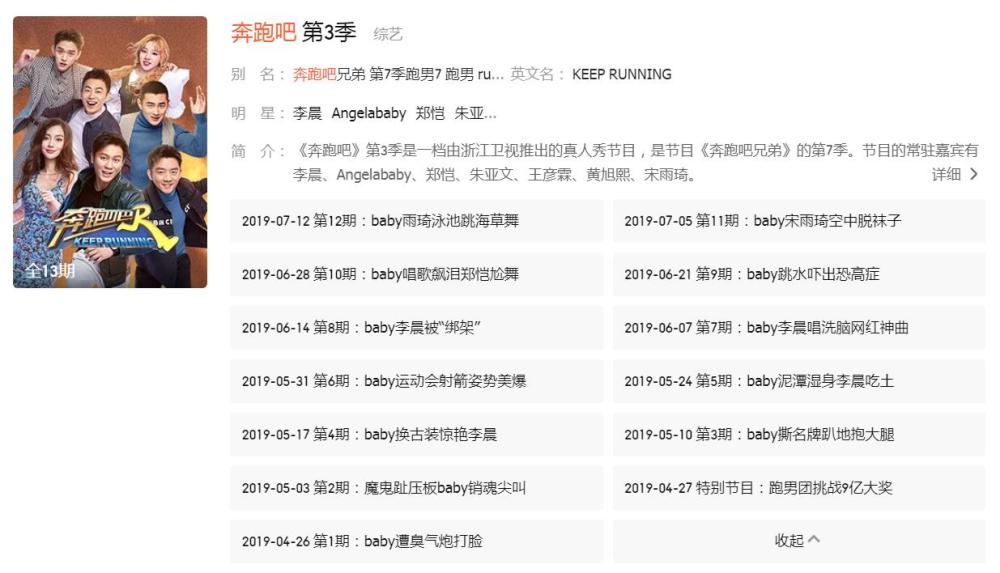Click the alias text 奔跑吧兄弟 第7季跑男7

[x=367, y=75]
